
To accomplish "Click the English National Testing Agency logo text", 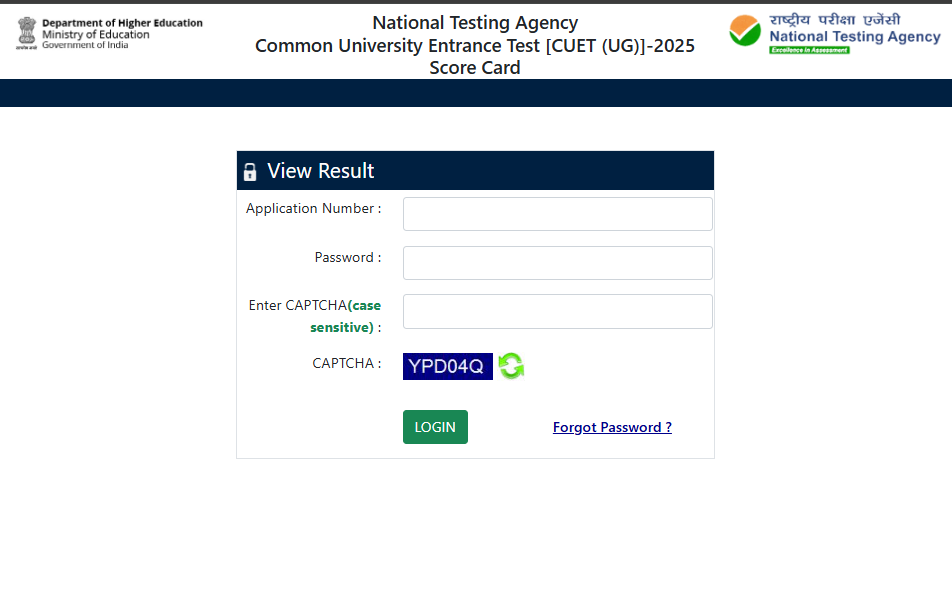I will click(855, 37).
